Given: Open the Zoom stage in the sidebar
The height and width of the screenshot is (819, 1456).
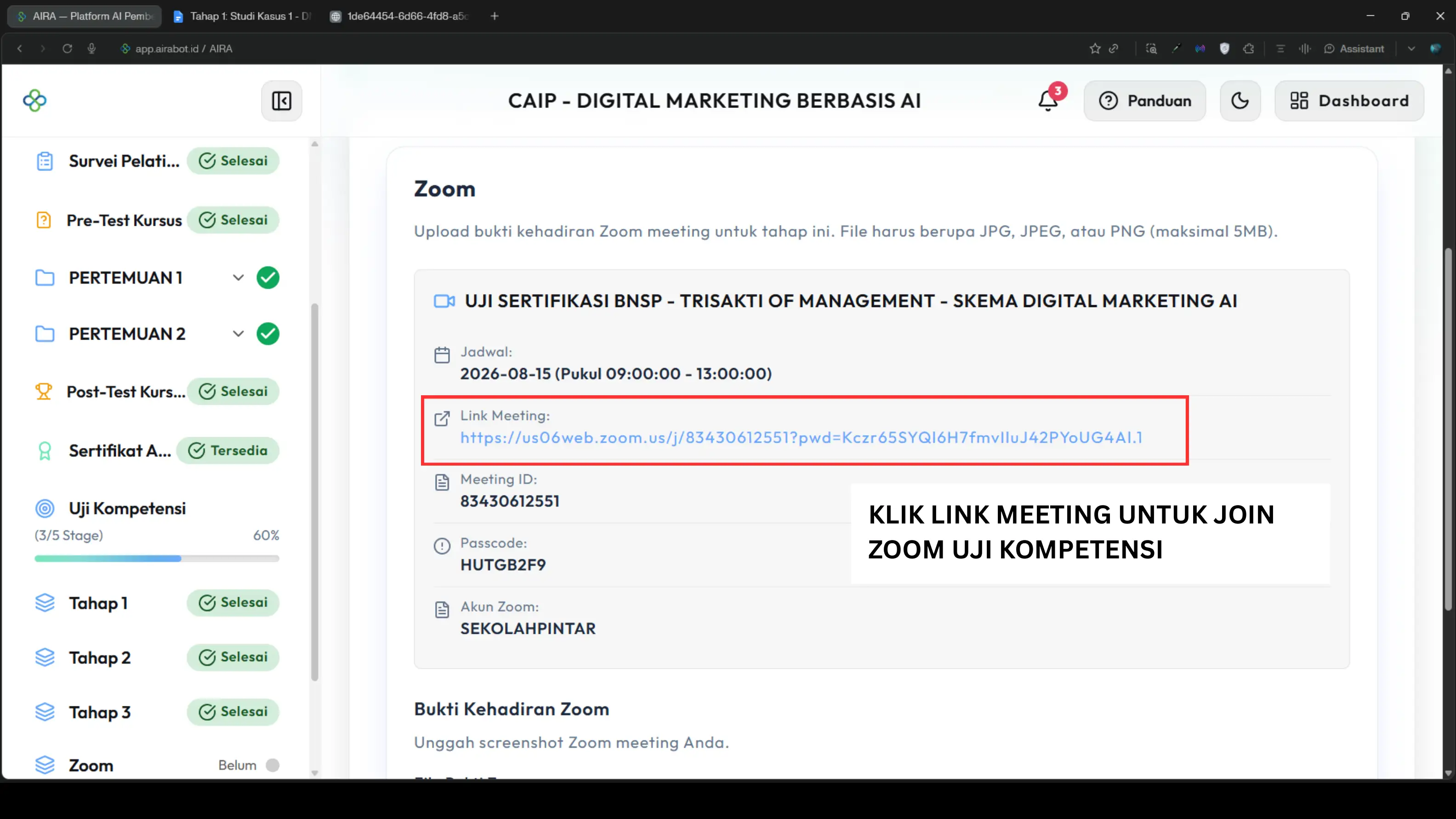Looking at the screenshot, I should (x=91, y=765).
